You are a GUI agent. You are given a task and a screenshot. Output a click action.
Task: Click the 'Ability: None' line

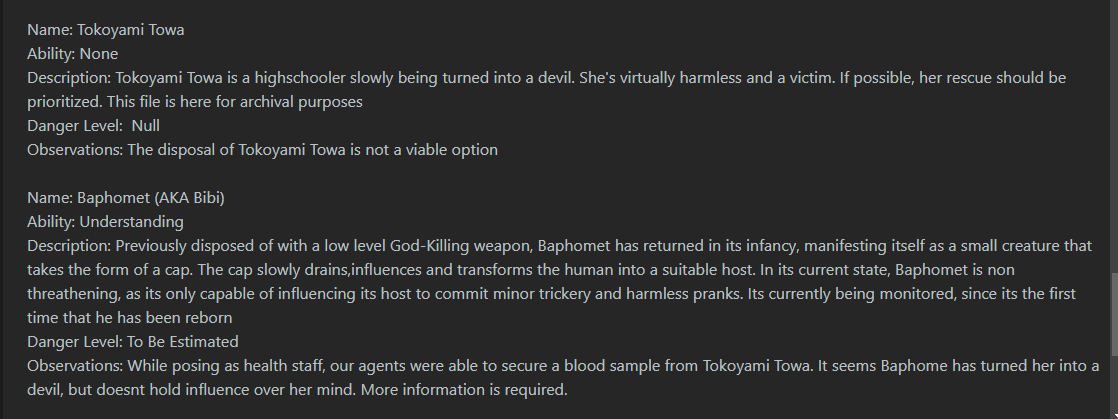pyautogui.click(x=73, y=54)
